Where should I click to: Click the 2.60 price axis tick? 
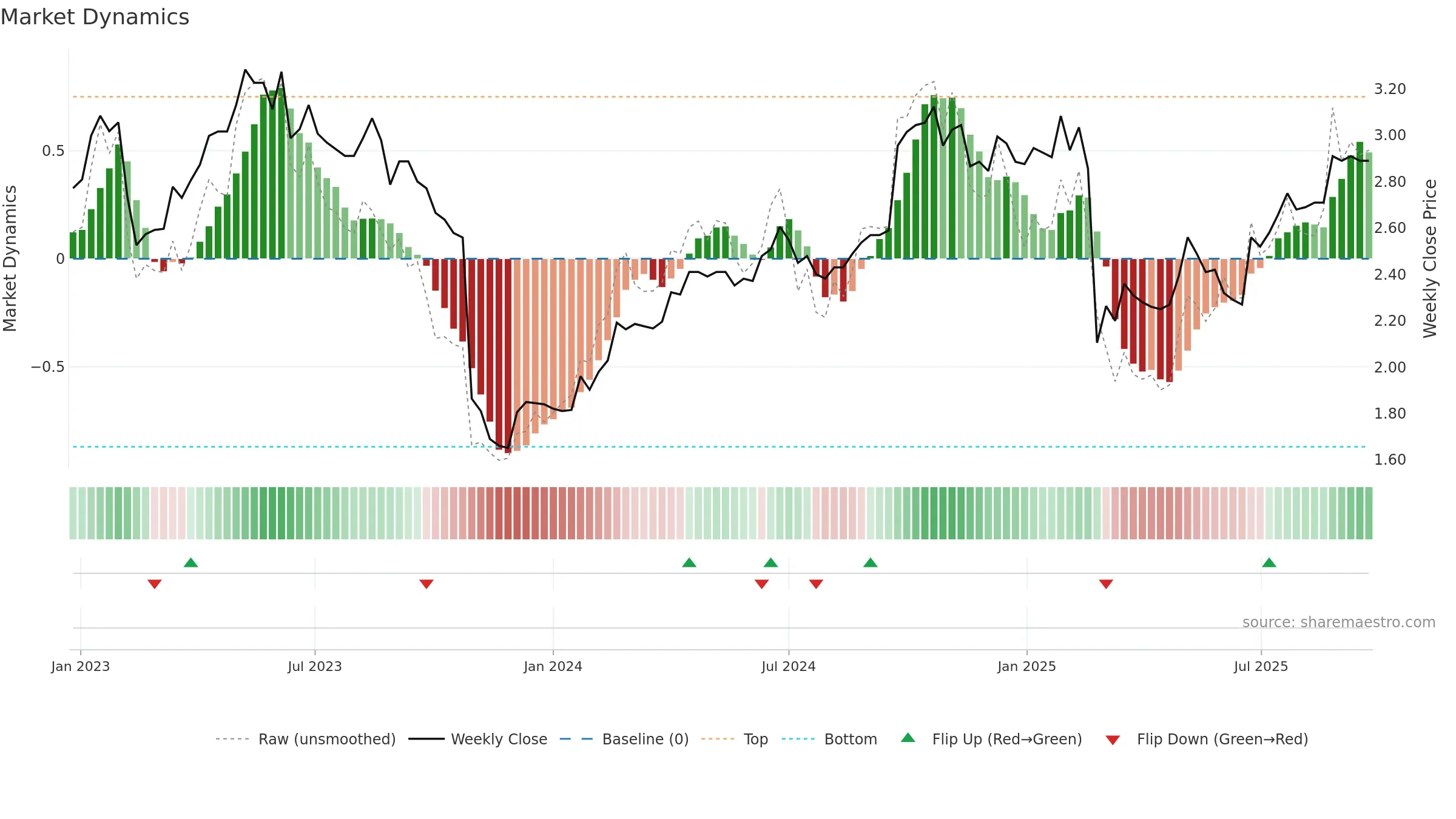click(x=1390, y=228)
